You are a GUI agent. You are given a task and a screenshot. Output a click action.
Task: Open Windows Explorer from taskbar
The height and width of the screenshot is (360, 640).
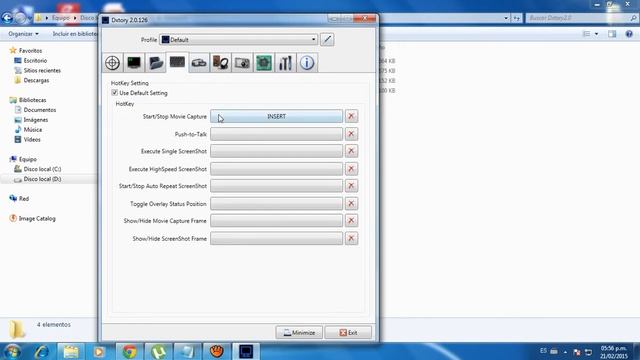pyautogui.click(x=71, y=351)
